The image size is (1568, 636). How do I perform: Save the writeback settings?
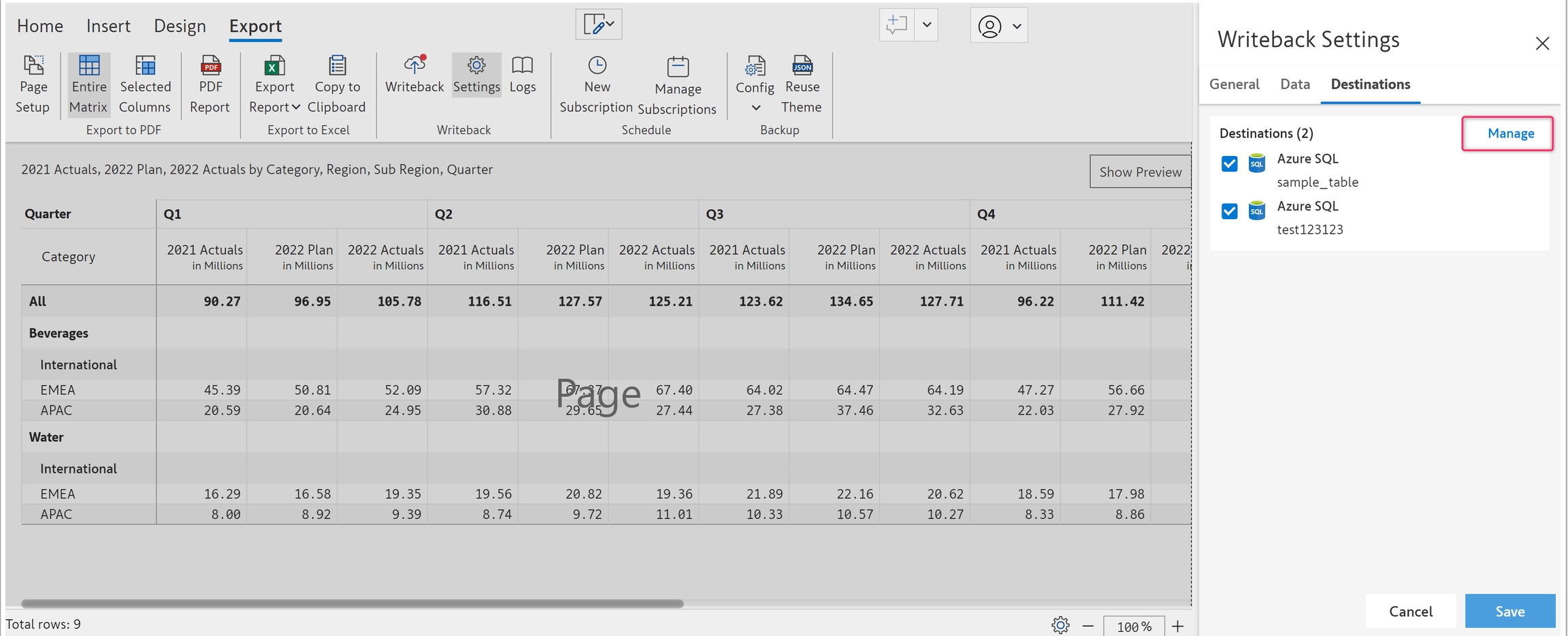pyautogui.click(x=1509, y=611)
